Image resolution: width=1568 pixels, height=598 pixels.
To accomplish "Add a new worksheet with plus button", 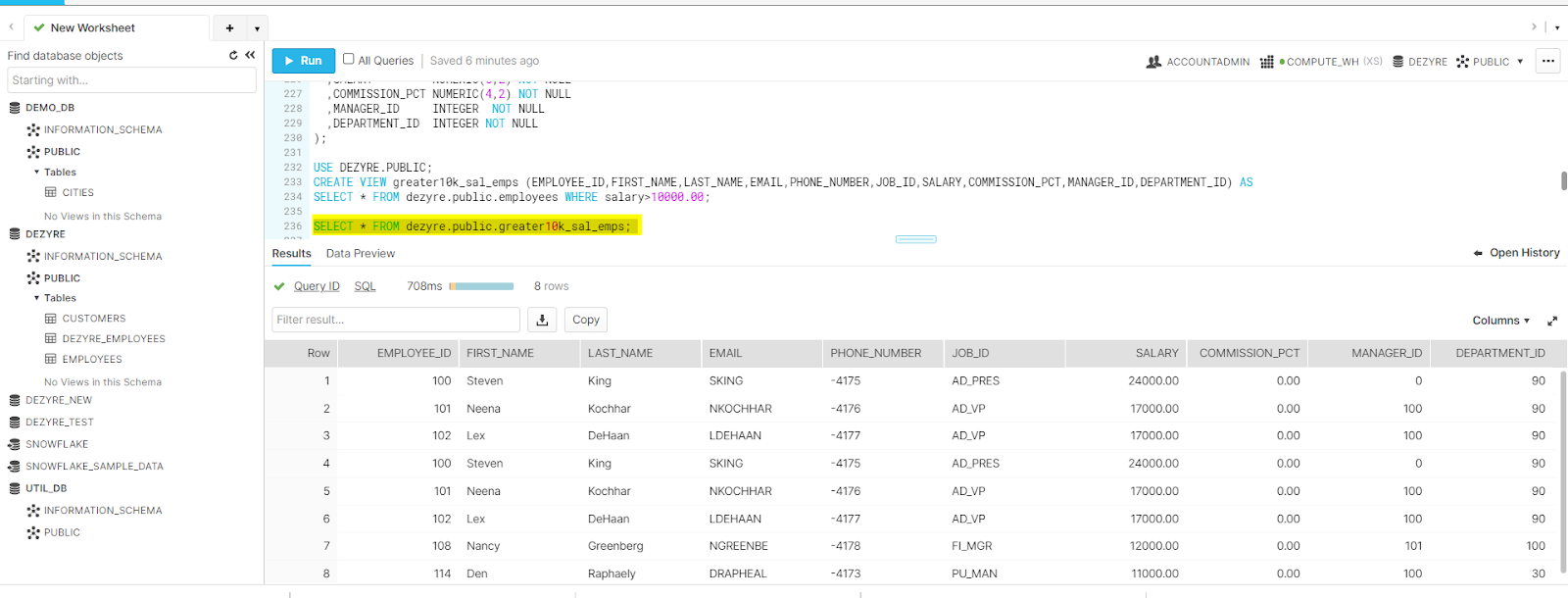I will point(229,28).
